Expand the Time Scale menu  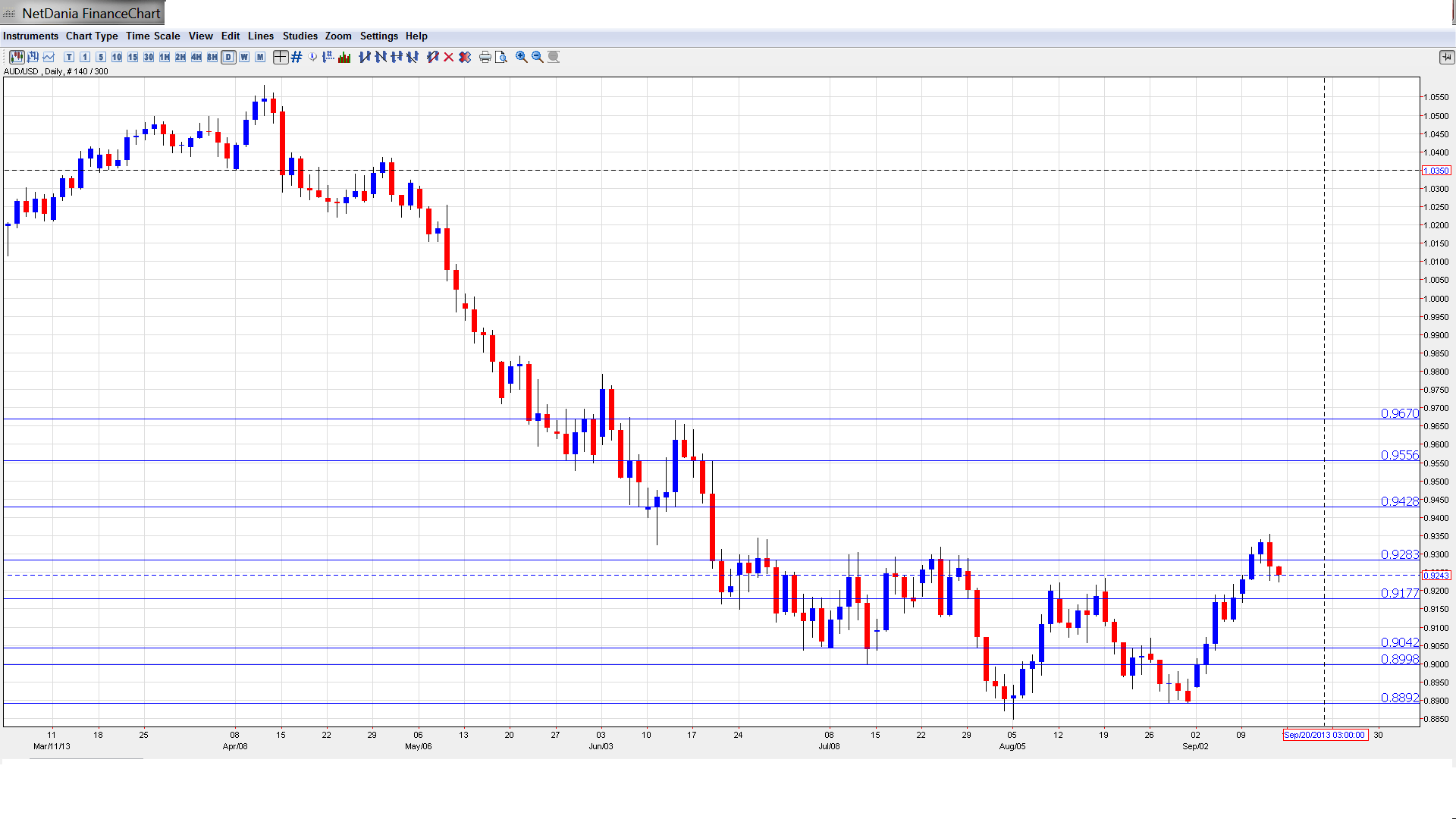152,36
